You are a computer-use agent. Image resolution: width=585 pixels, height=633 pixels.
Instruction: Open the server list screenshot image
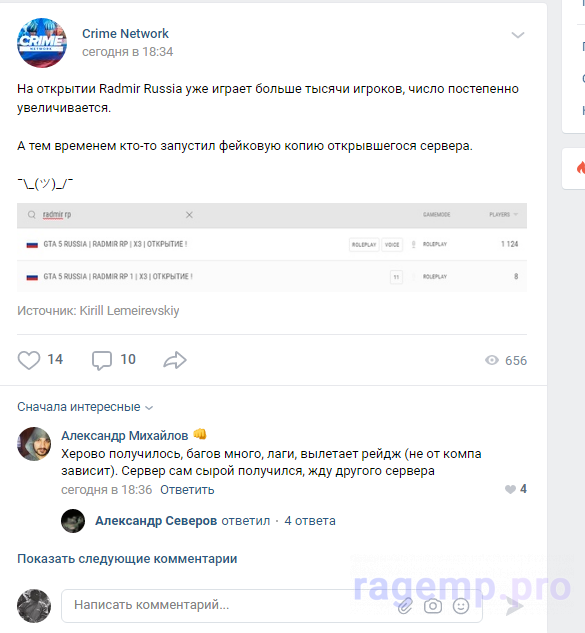pyautogui.click(x=272, y=247)
